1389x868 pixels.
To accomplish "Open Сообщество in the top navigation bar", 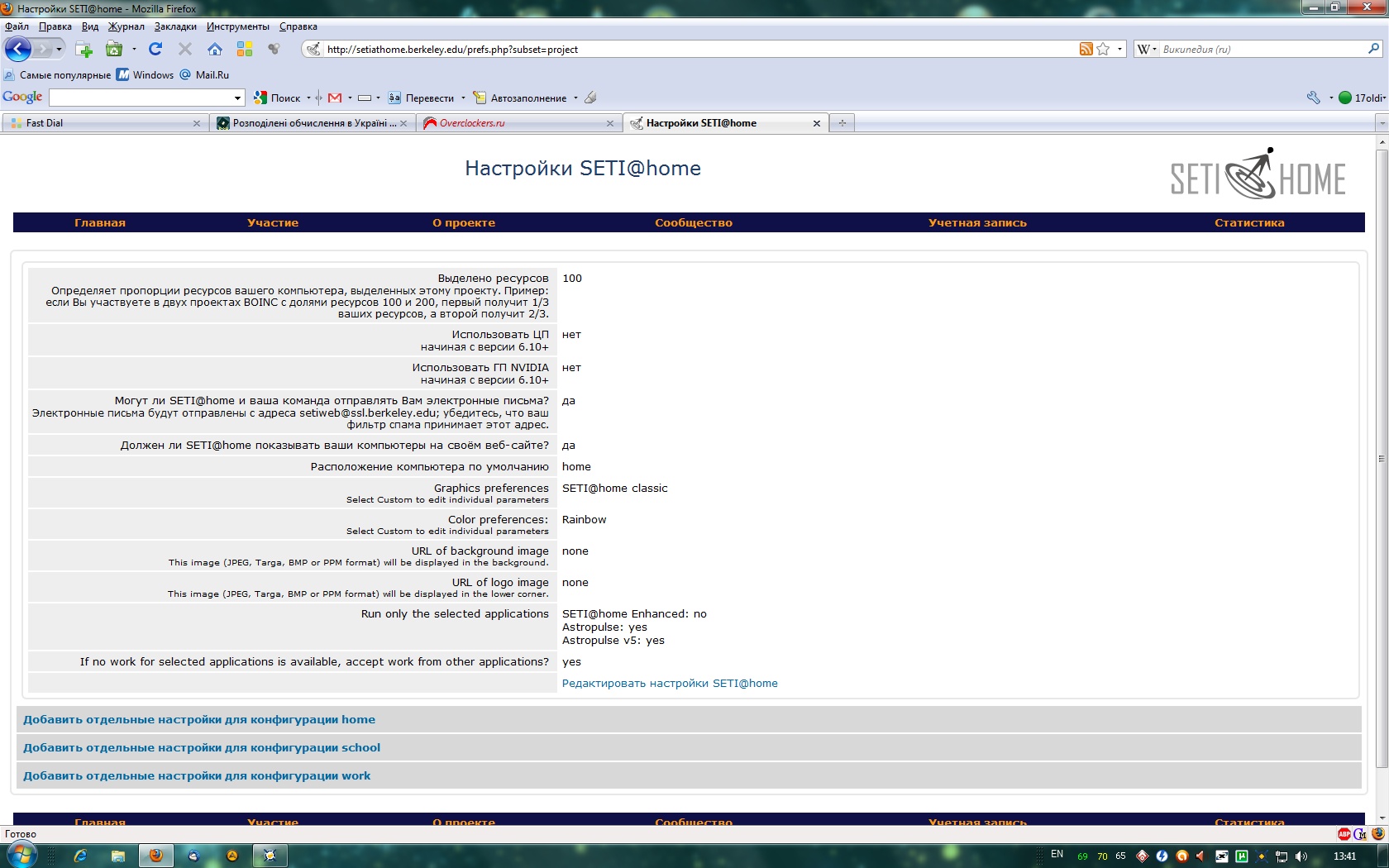I will 694,223.
